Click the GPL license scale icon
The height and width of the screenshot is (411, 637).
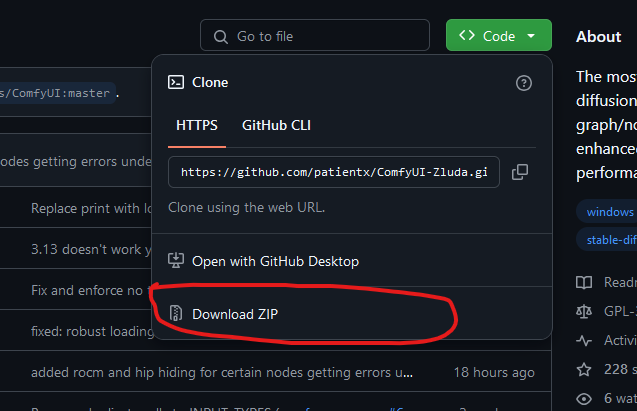click(584, 311)
